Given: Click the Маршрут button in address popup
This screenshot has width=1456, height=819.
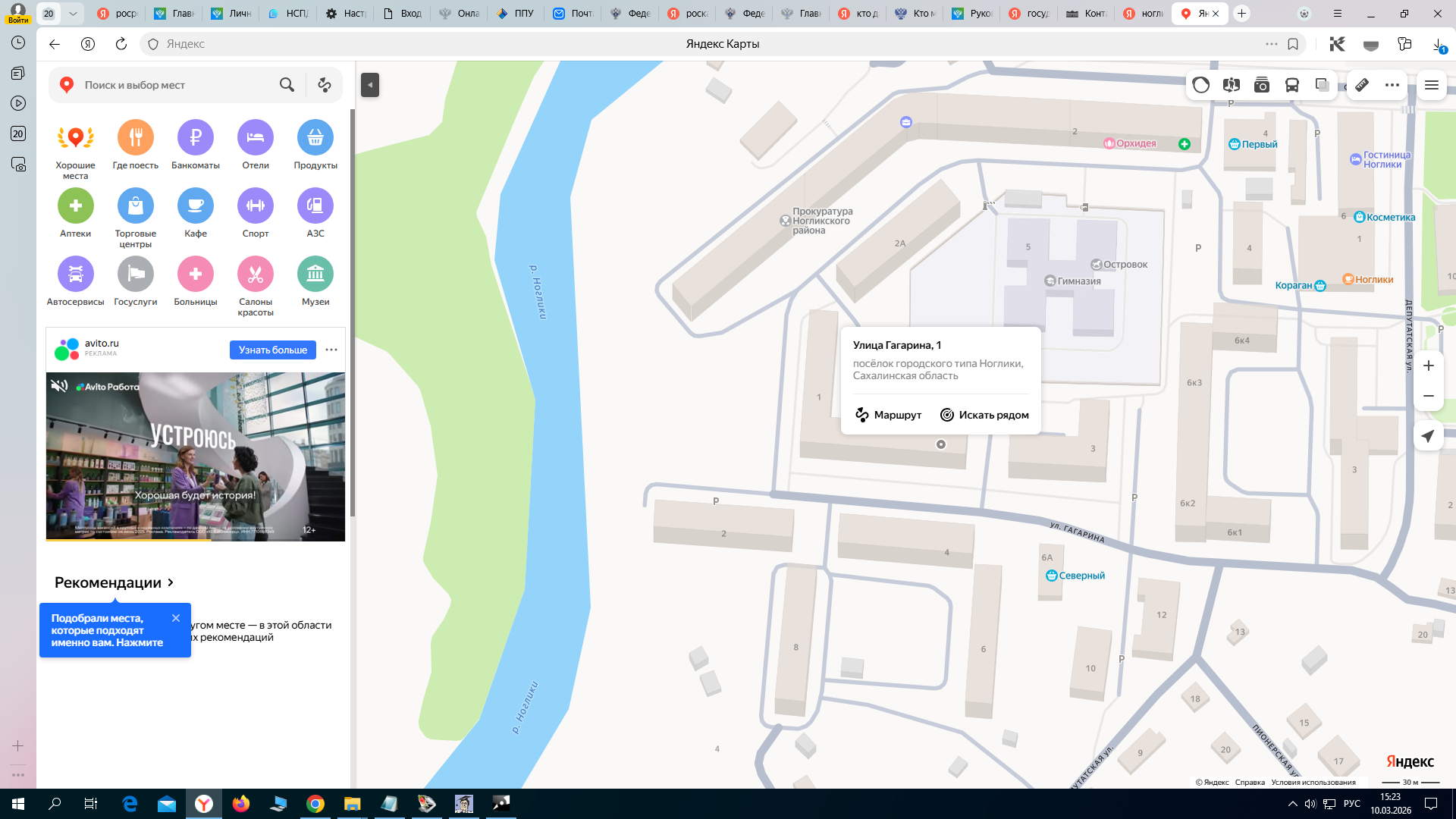Looking at the screenshot, I should point(888,415).
